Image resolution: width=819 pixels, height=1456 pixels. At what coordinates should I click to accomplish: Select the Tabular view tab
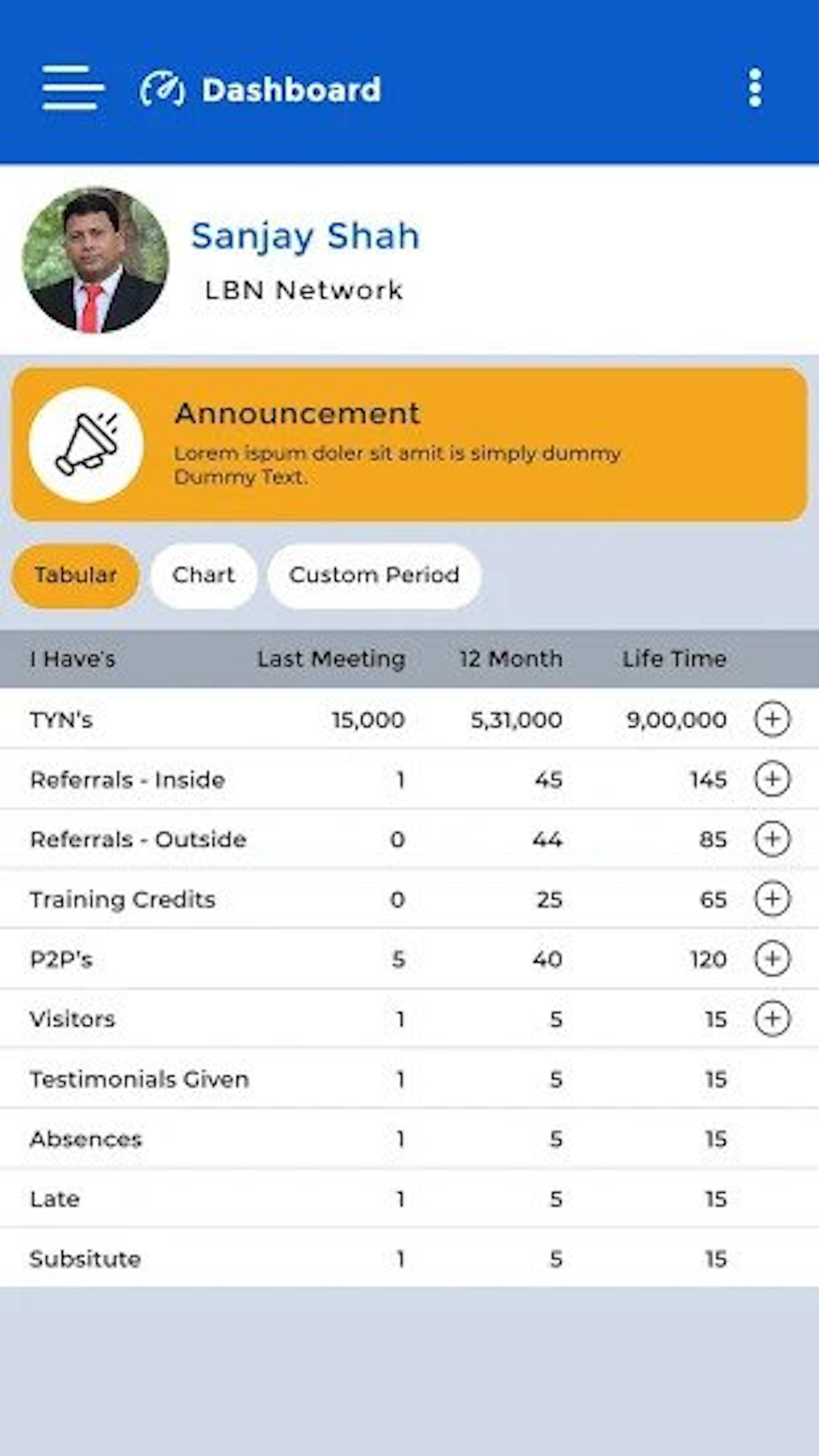click(75, 575)
